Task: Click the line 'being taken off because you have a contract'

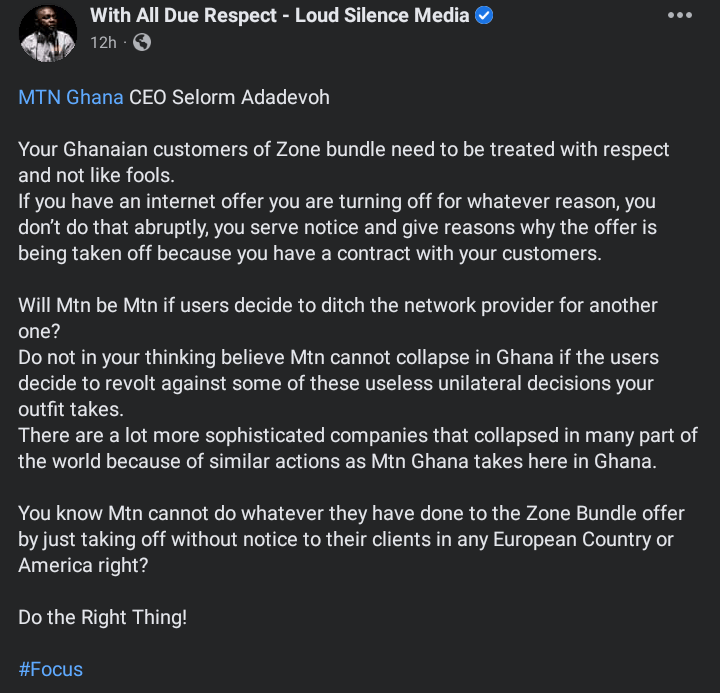Action: tap(310, 254)
